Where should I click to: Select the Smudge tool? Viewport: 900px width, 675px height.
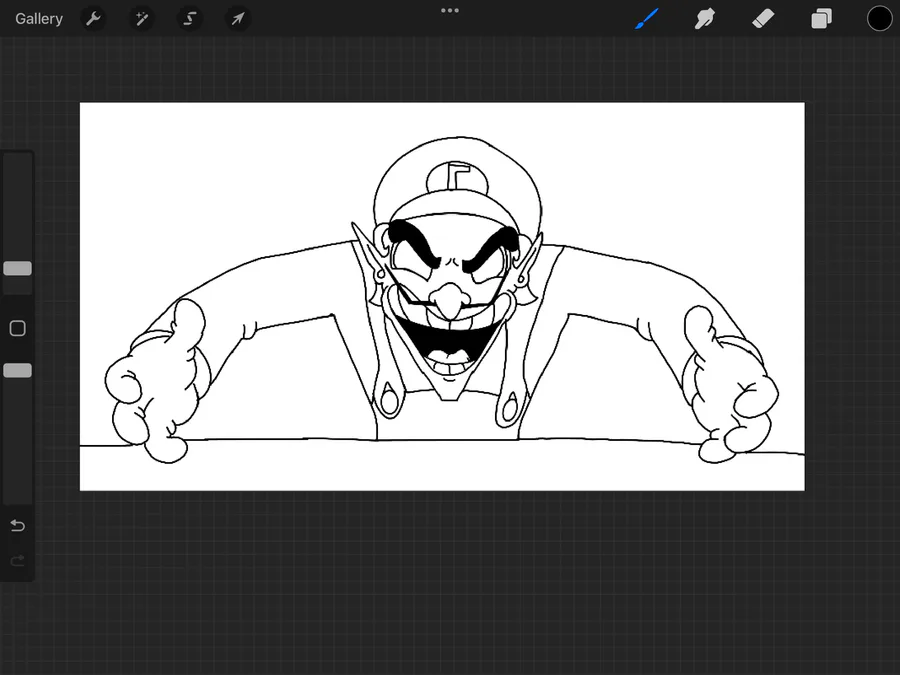click(704, 19)
